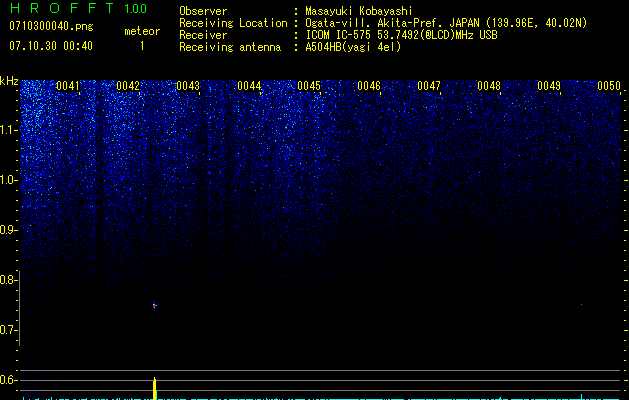The width and height of the screenshot is (629, 400).
Task: Click the ICOM IC-575 53.7492 MHz receiver text
Action: (x=401, y=35)
